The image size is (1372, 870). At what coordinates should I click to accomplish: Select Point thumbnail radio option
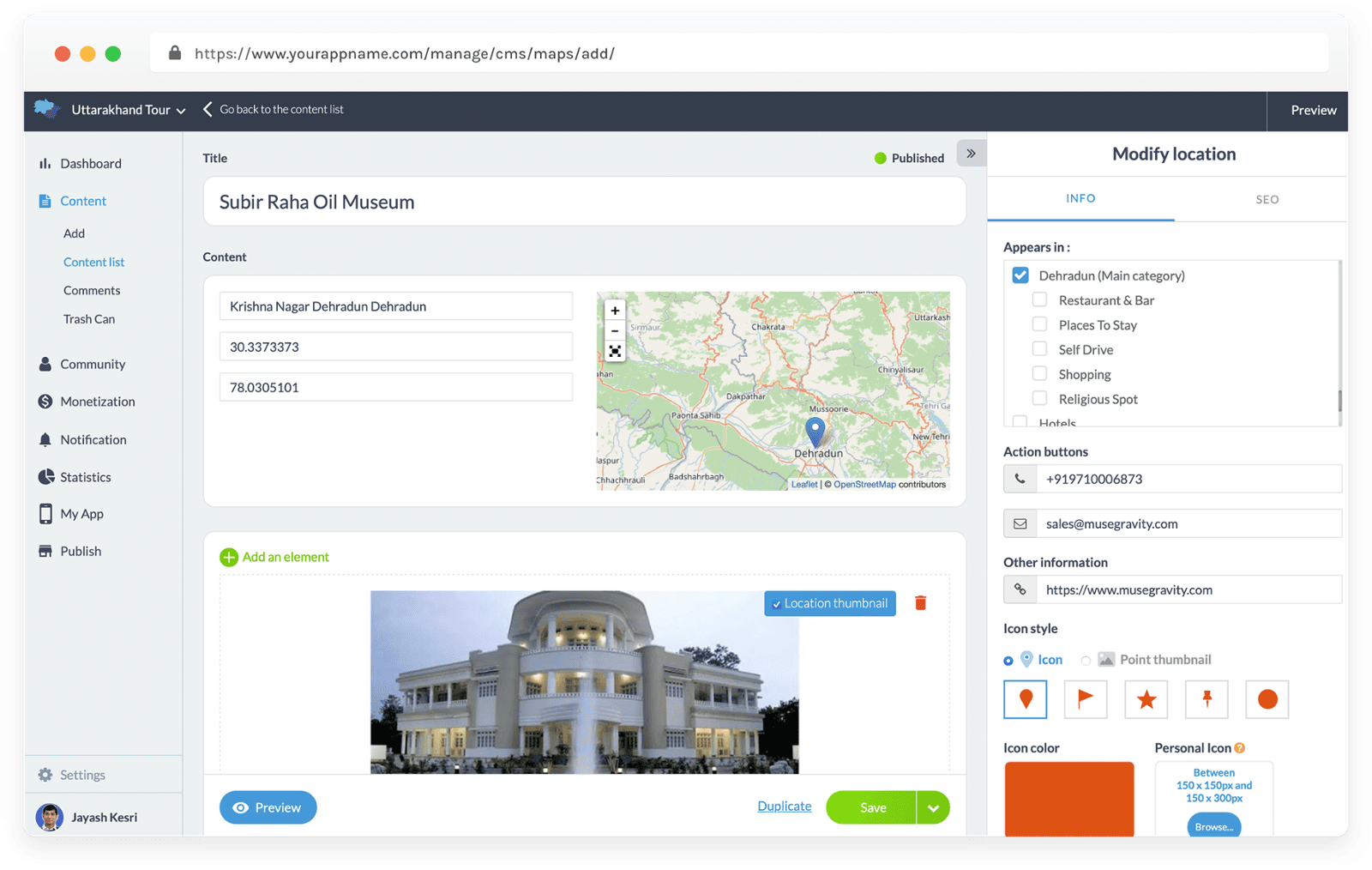pos(1086,661)
